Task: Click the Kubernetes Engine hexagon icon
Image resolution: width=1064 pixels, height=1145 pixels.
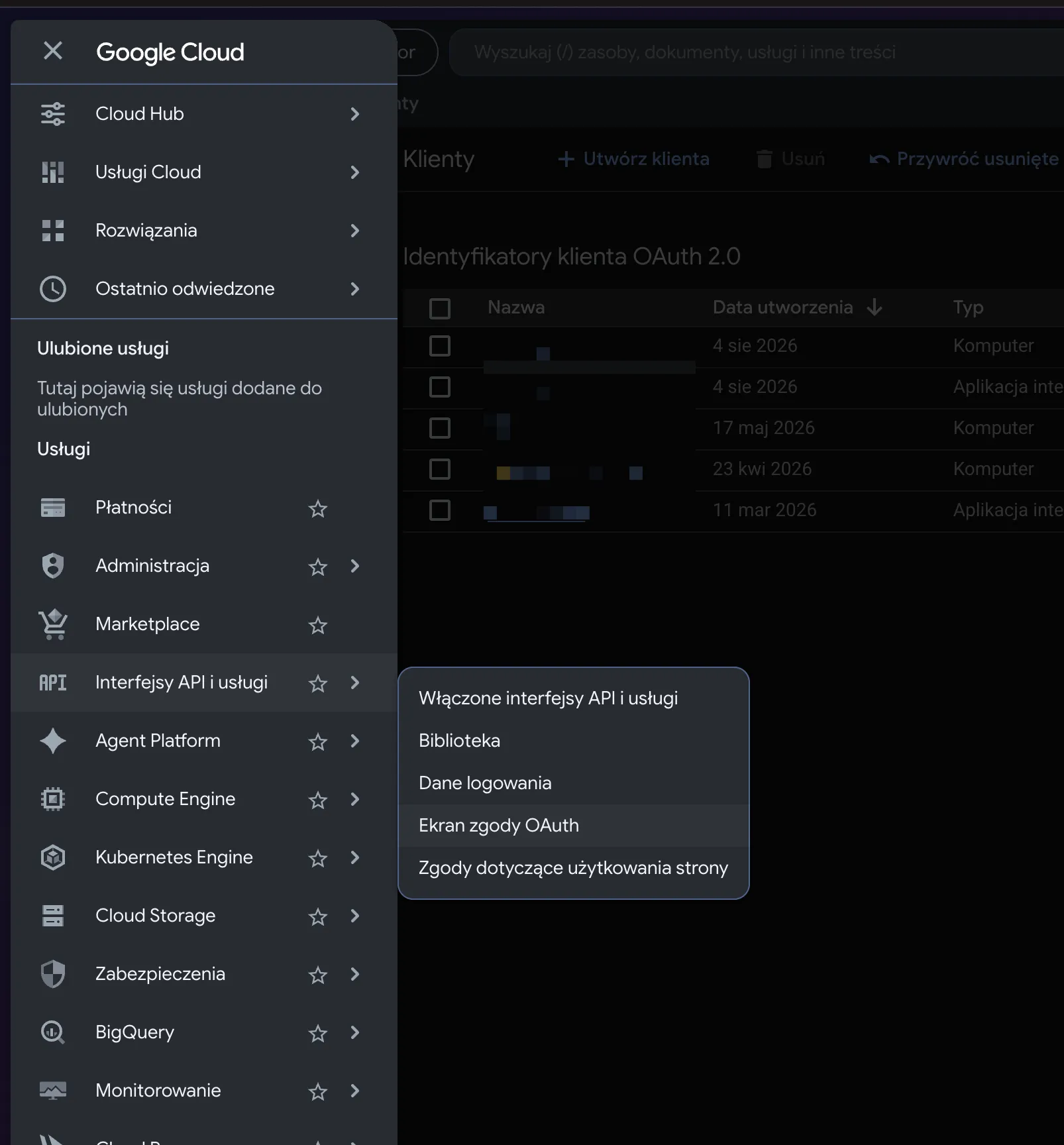Action: [x=53, y=857]
